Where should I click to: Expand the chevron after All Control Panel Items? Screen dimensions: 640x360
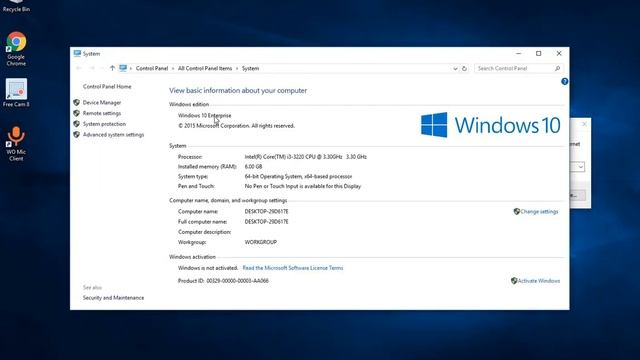(x=237, y=69)
